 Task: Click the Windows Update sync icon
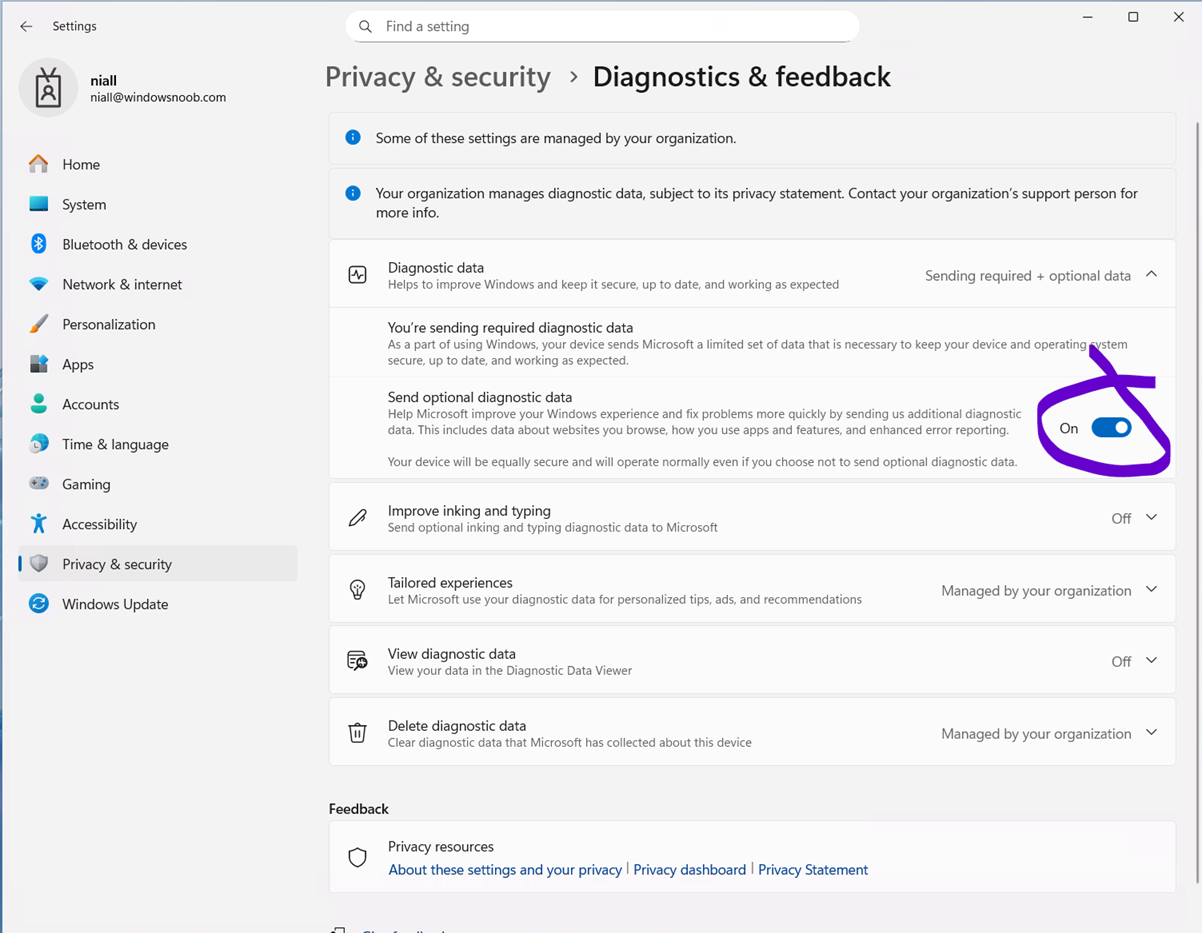[39, 604]
